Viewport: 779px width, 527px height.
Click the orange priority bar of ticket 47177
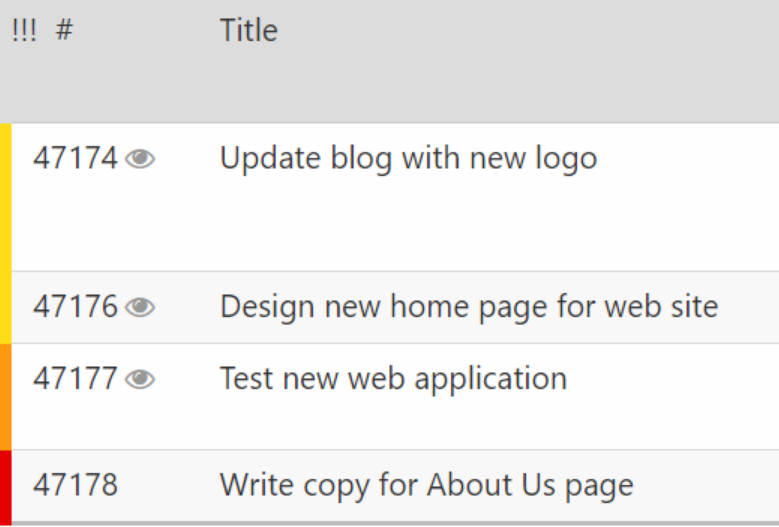point(5,397)
